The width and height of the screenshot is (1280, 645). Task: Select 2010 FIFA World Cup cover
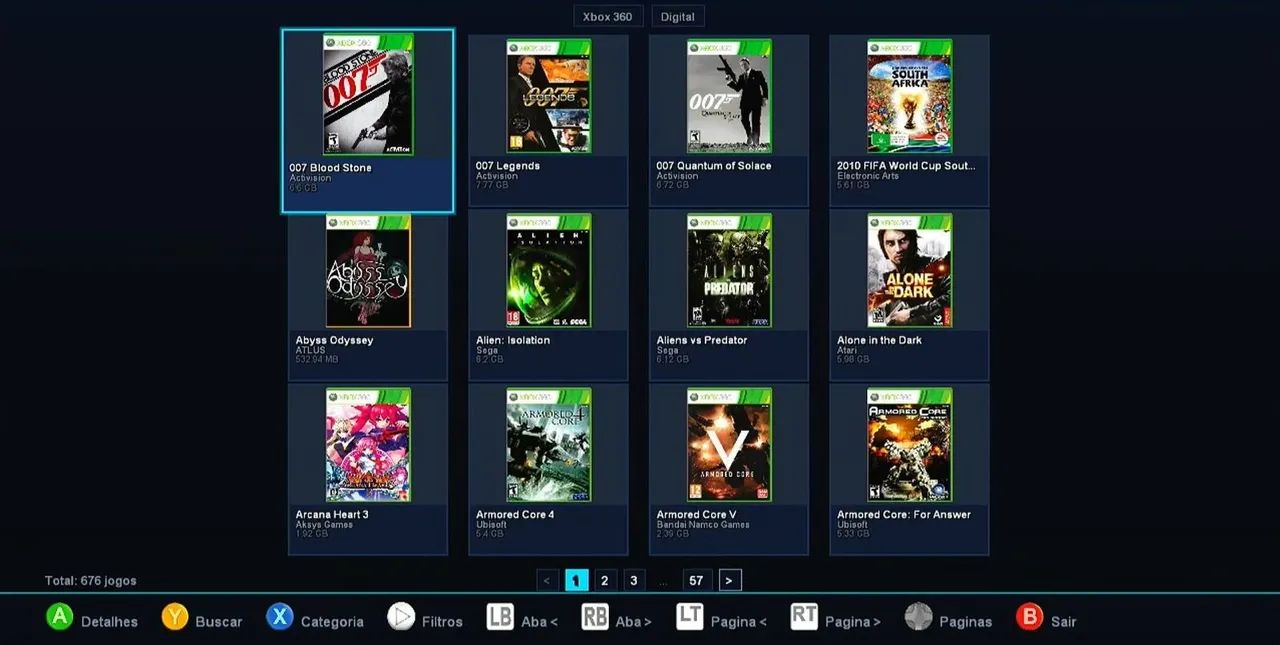[x=910, y=96]
